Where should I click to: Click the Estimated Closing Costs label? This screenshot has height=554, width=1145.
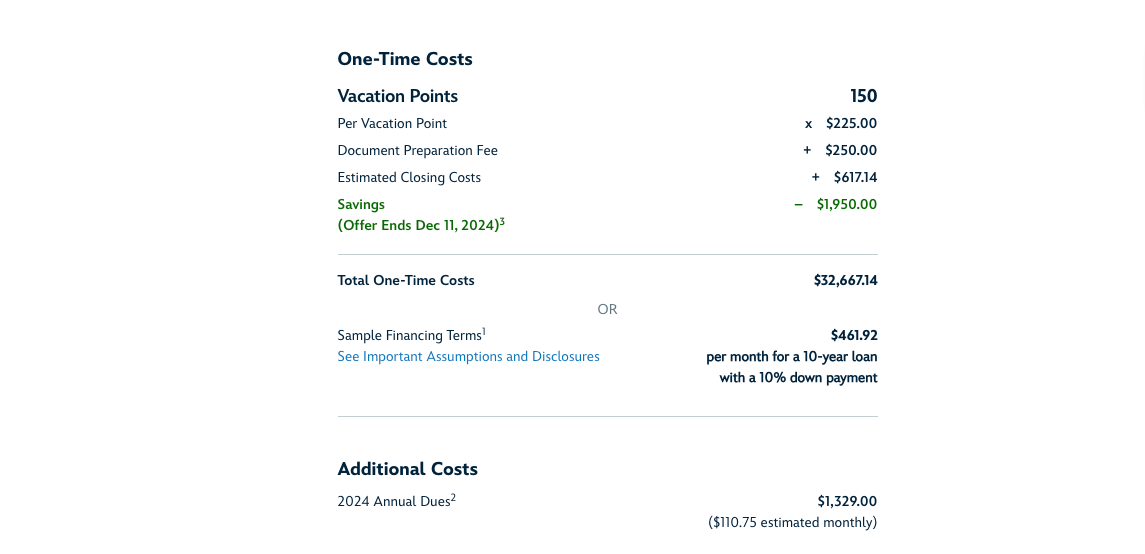pyautogui.click(x=409, y=178)
